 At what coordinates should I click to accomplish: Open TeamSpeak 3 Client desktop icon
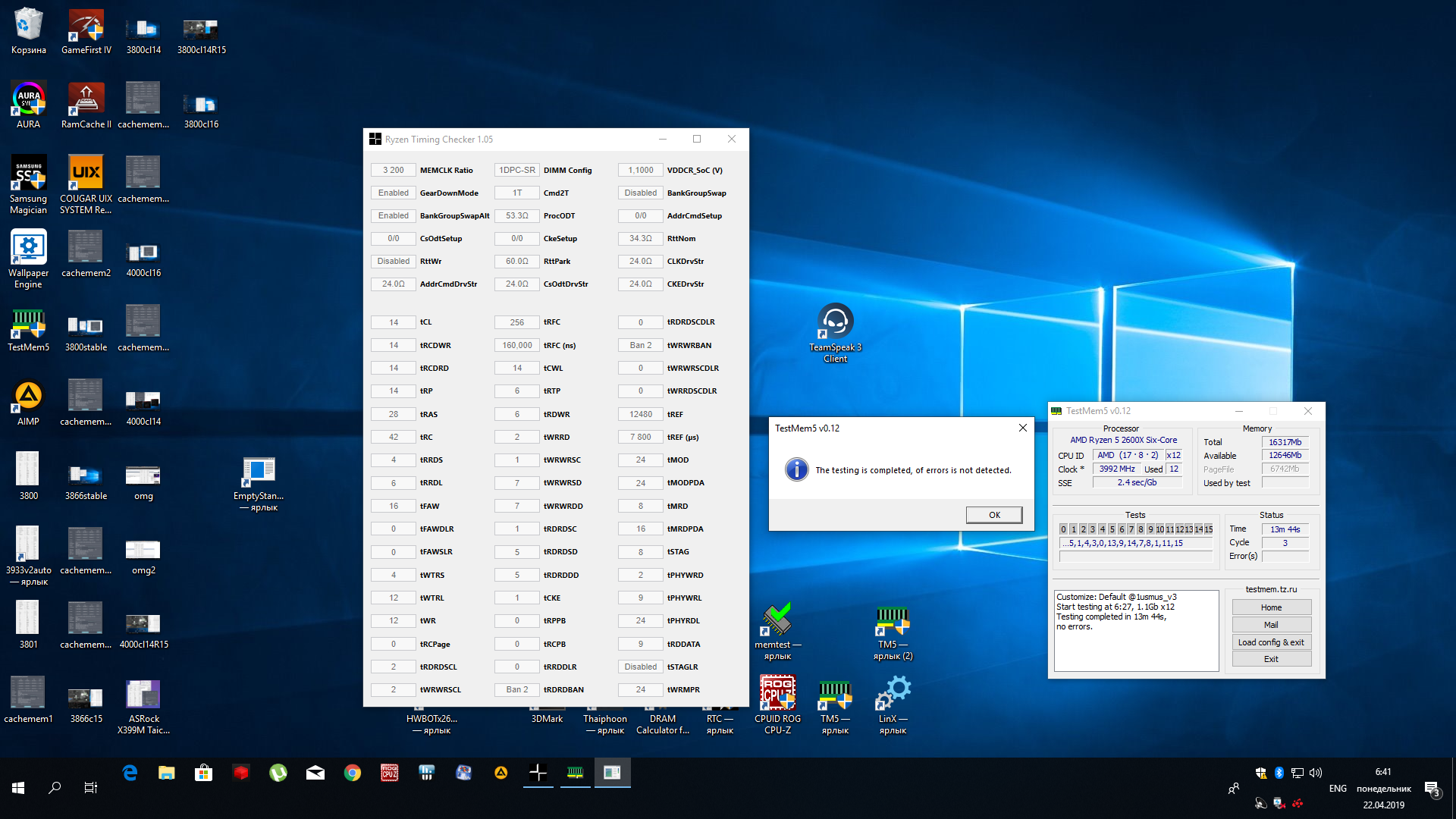coord(835,322)
